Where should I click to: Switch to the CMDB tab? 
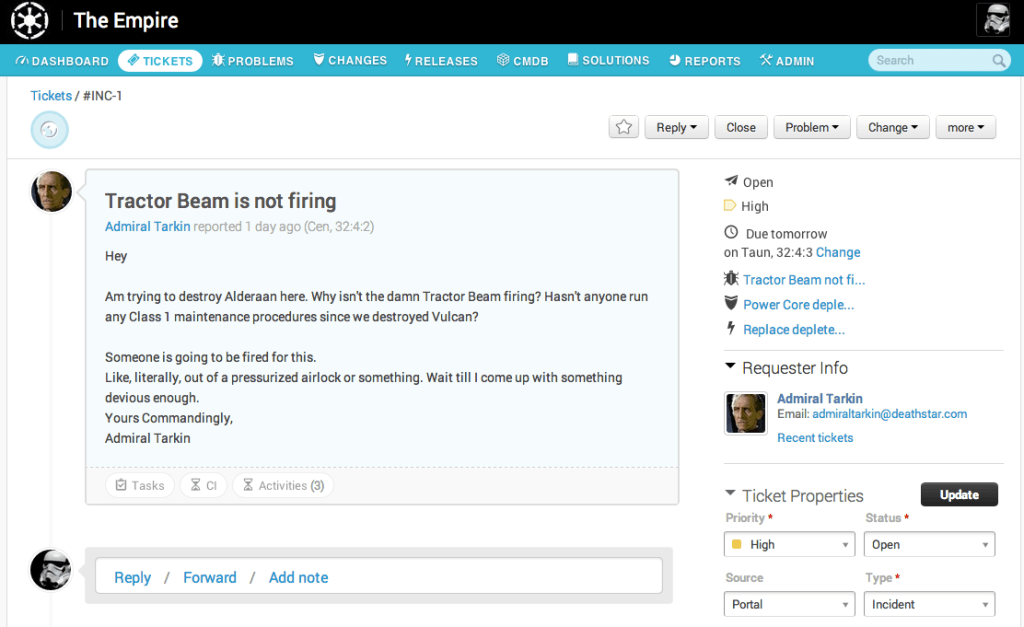point(523,61)
